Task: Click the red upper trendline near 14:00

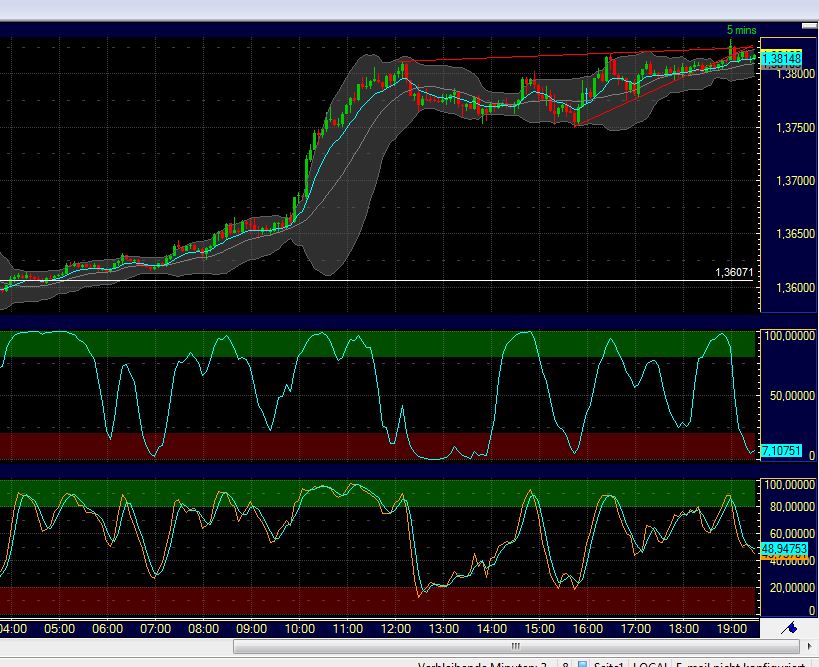Action: (490, 56)
